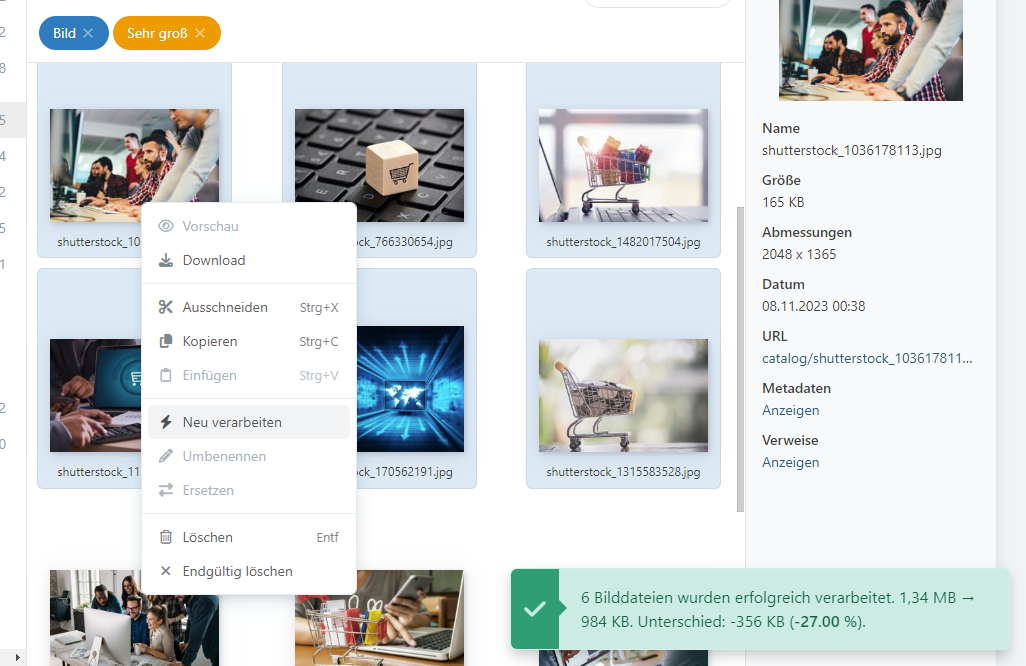Click the file list vertical scrollbar
Viewport: 1026px width, 666px height.
point(740,360)
